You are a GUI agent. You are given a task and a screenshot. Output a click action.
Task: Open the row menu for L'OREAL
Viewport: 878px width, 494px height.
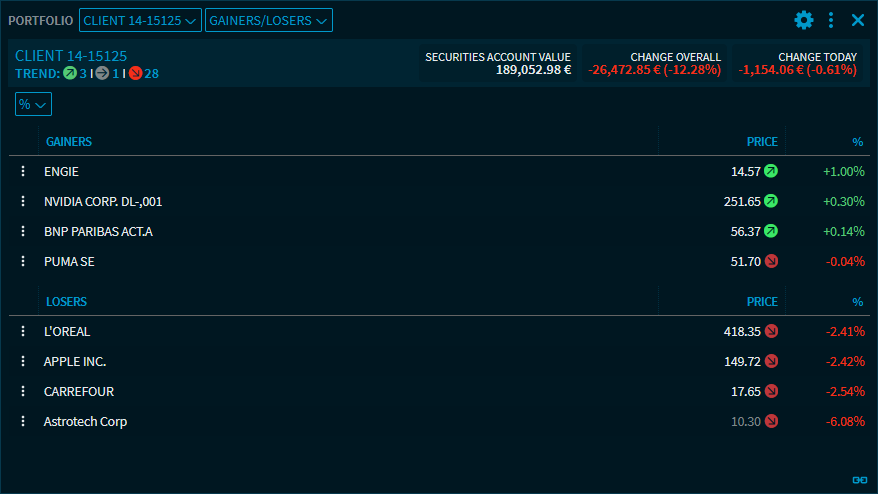23,332
